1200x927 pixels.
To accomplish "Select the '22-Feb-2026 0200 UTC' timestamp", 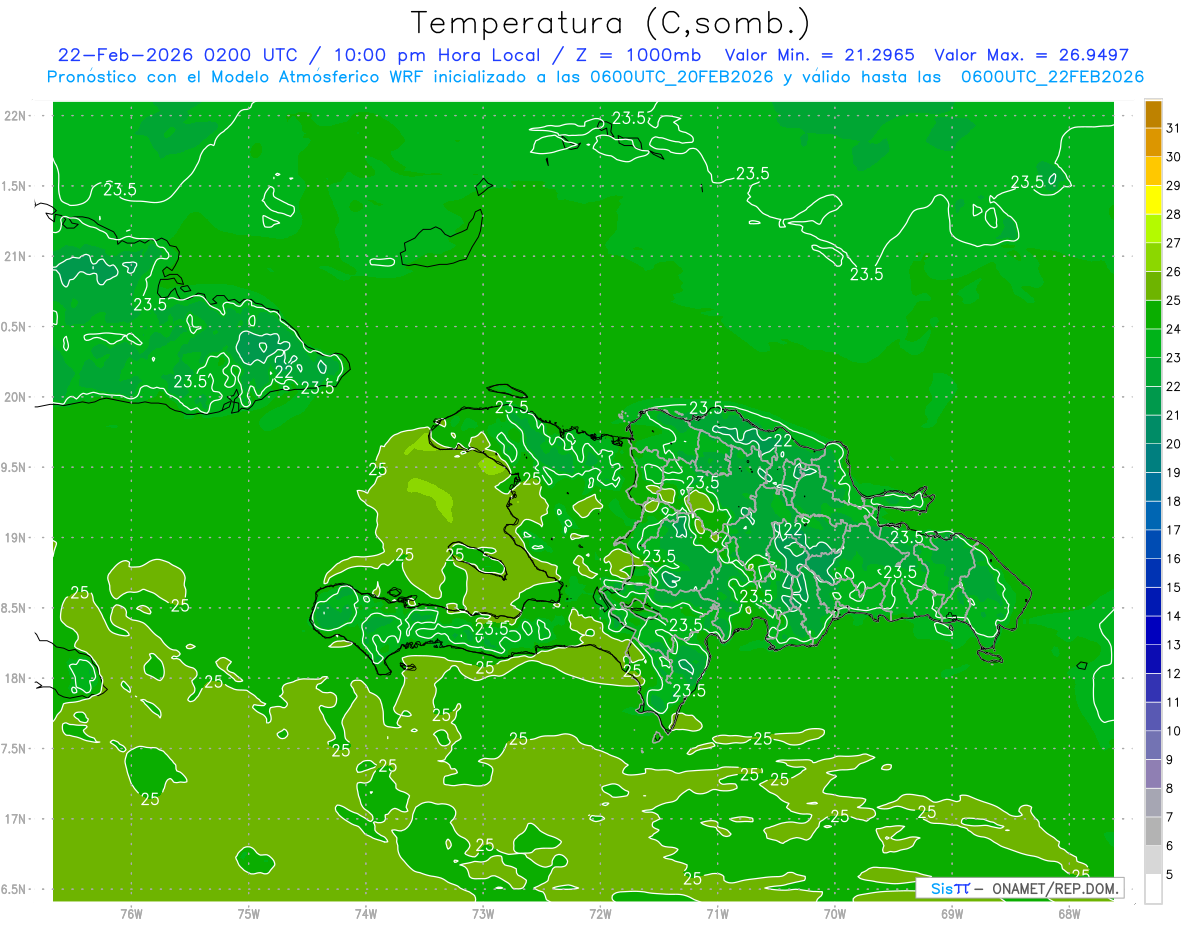I will [x=177, y=55].
